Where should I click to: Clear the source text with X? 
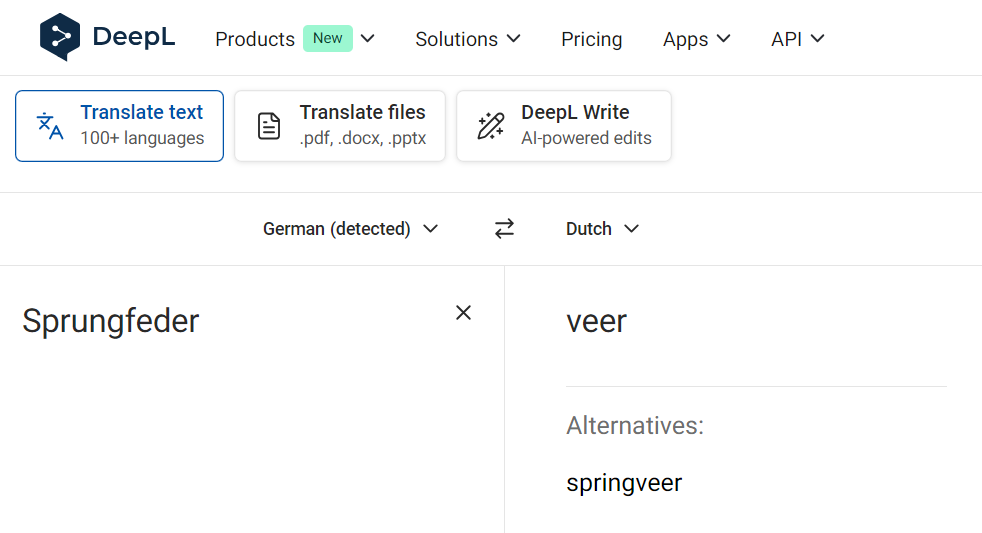pos(463,313)
